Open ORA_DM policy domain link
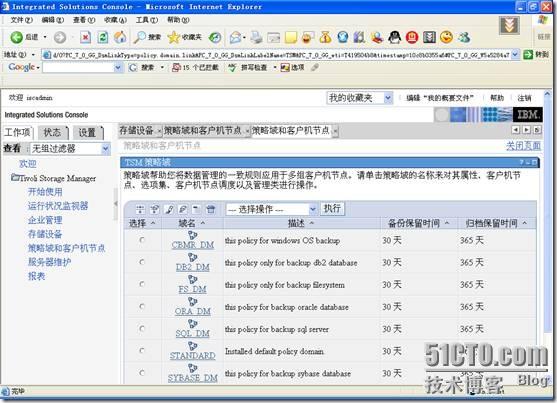This screenshot has height=403, width=557. click(193, 311)
